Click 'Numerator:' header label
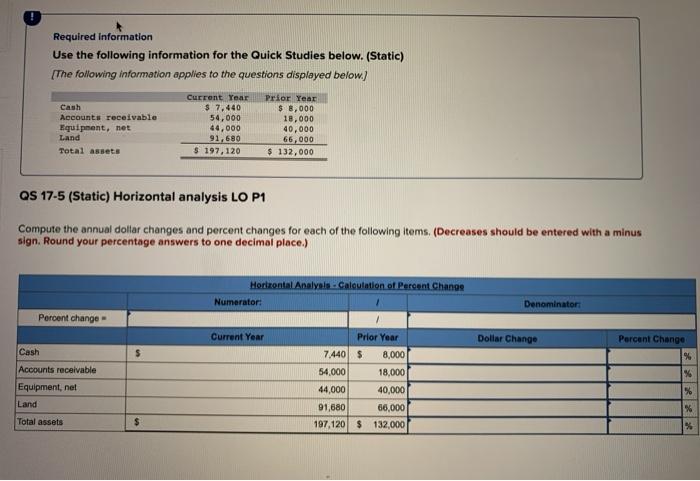Screen dimensions: 700x481 [x=238, y=302]
